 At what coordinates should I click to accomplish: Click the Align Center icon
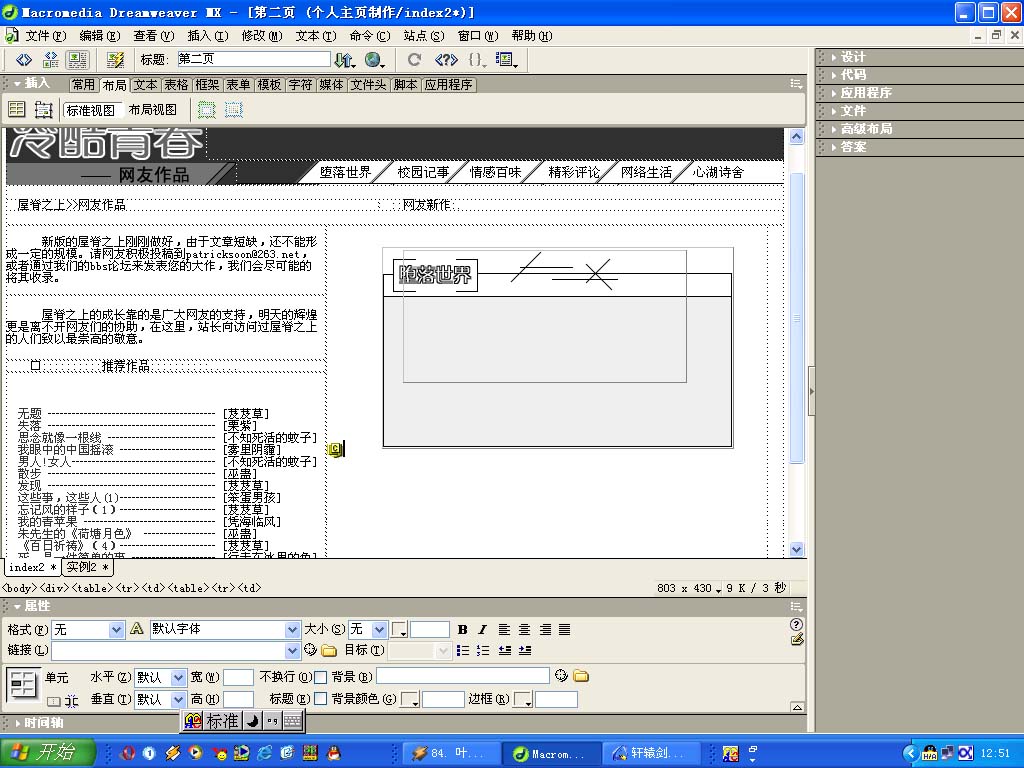tap(525, 630)
